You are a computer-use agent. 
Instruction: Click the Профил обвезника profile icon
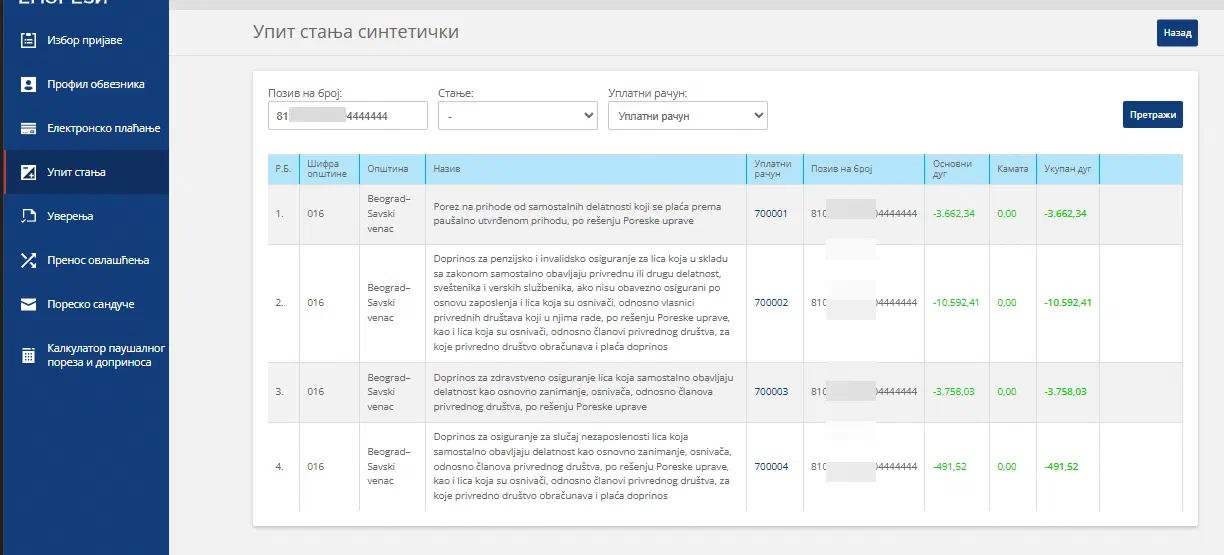[28, 85]
